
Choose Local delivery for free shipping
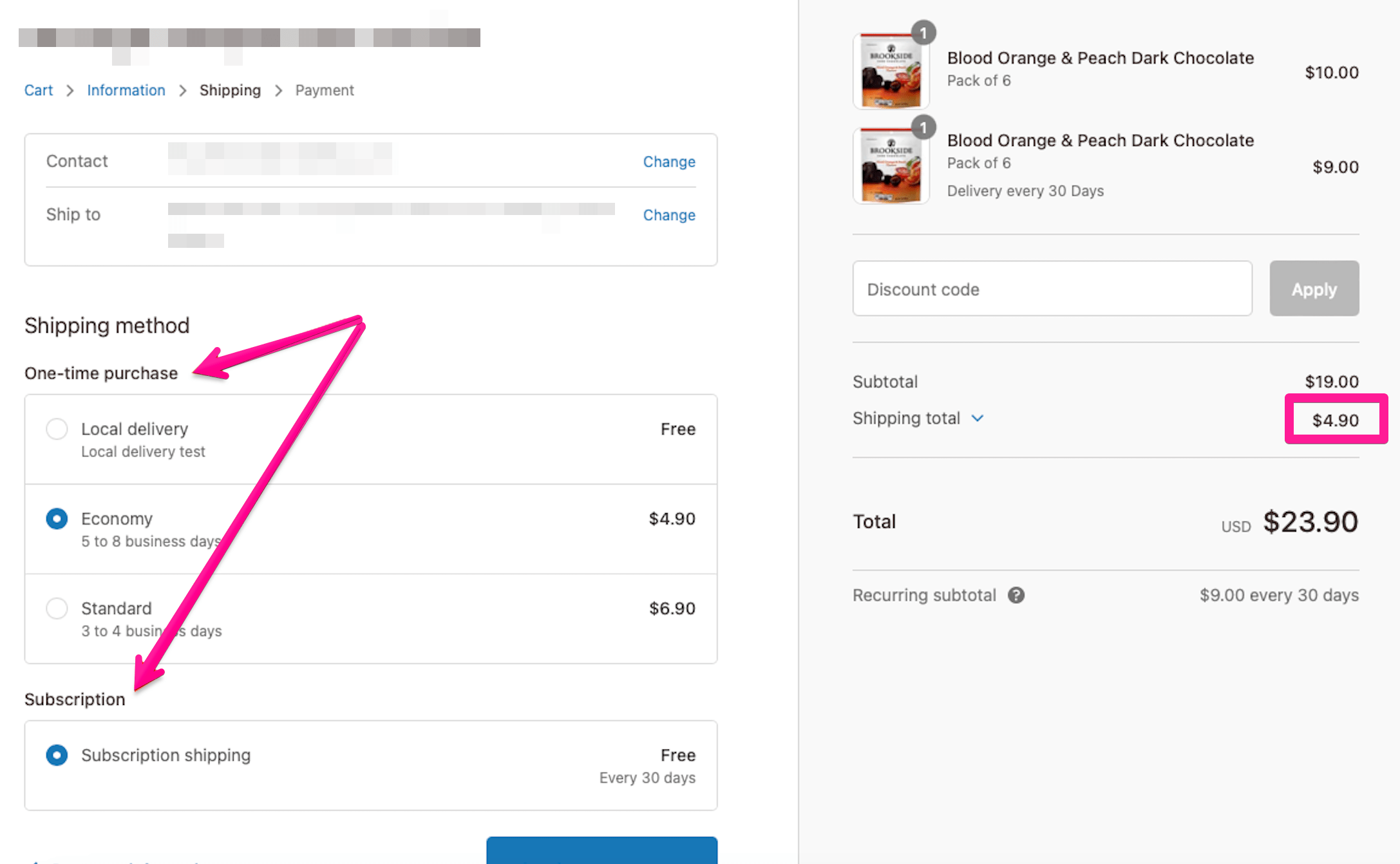tap(57, 428)
